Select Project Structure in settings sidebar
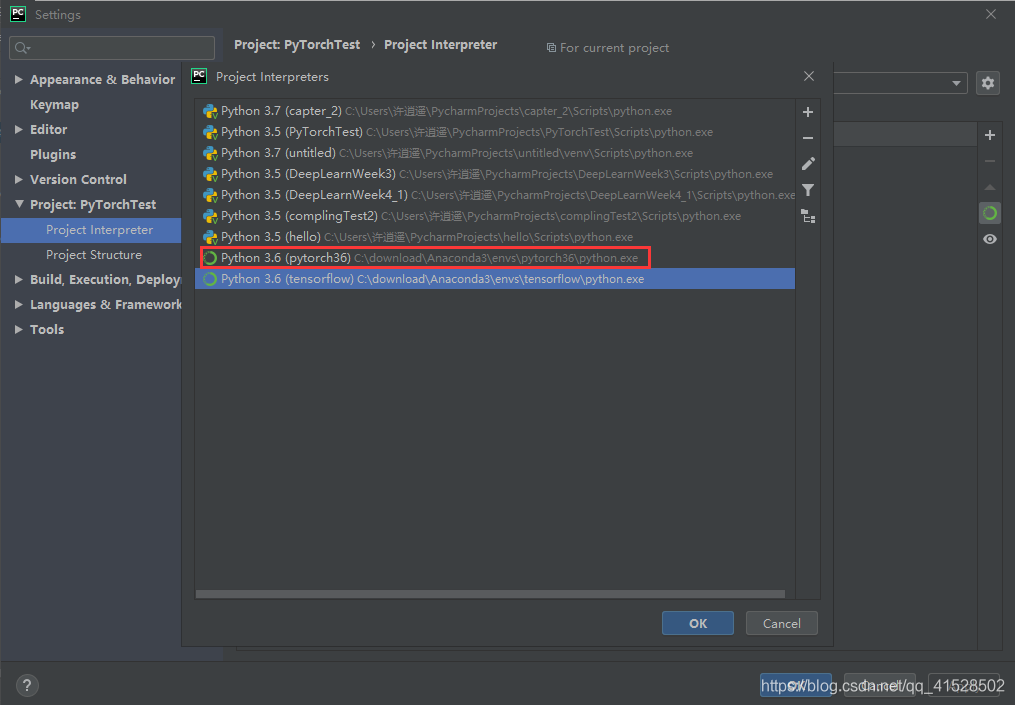The height and width of the screenshot is (705, 1015). coord(94,255)
